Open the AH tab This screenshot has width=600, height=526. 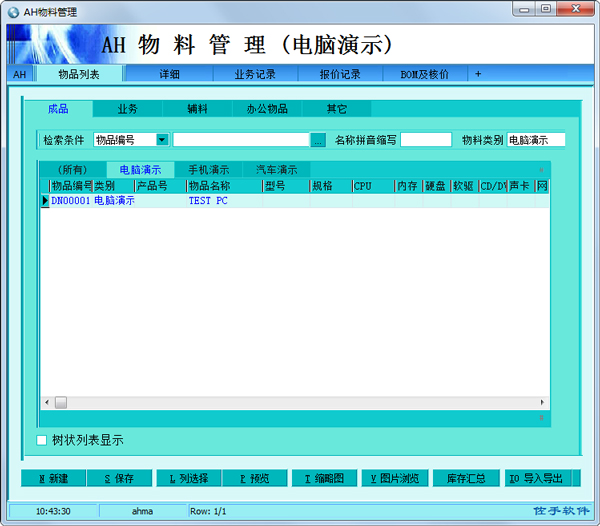point(20,74)
